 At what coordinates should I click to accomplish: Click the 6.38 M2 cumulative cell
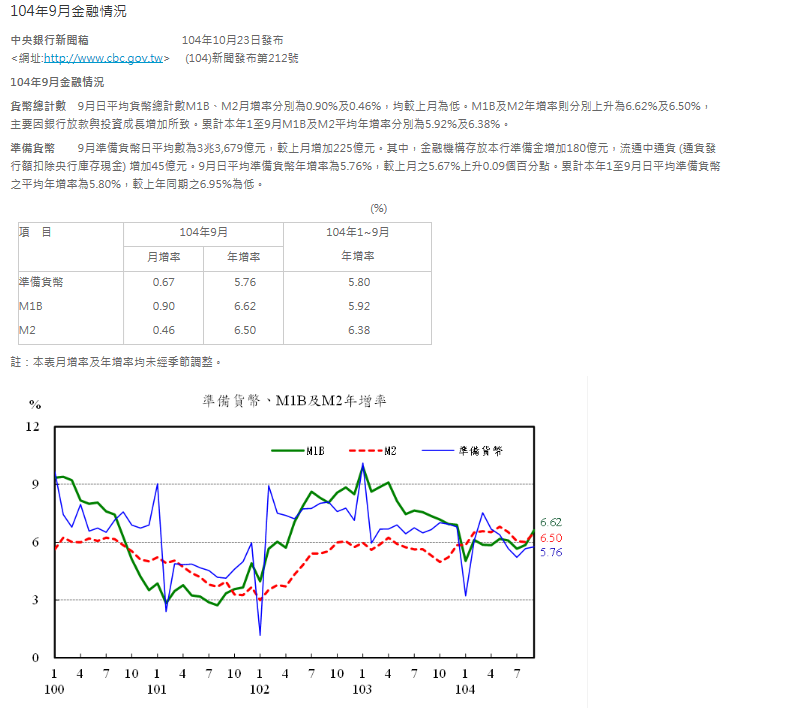coord(359,331)
